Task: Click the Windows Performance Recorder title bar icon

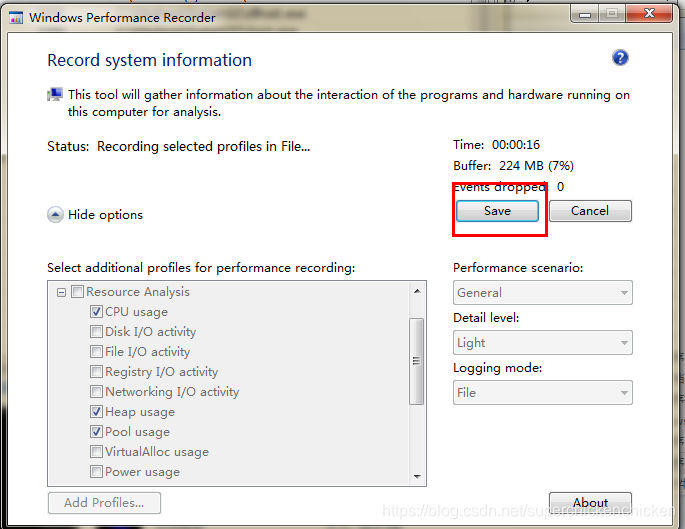Action: [x=16, y=17]
